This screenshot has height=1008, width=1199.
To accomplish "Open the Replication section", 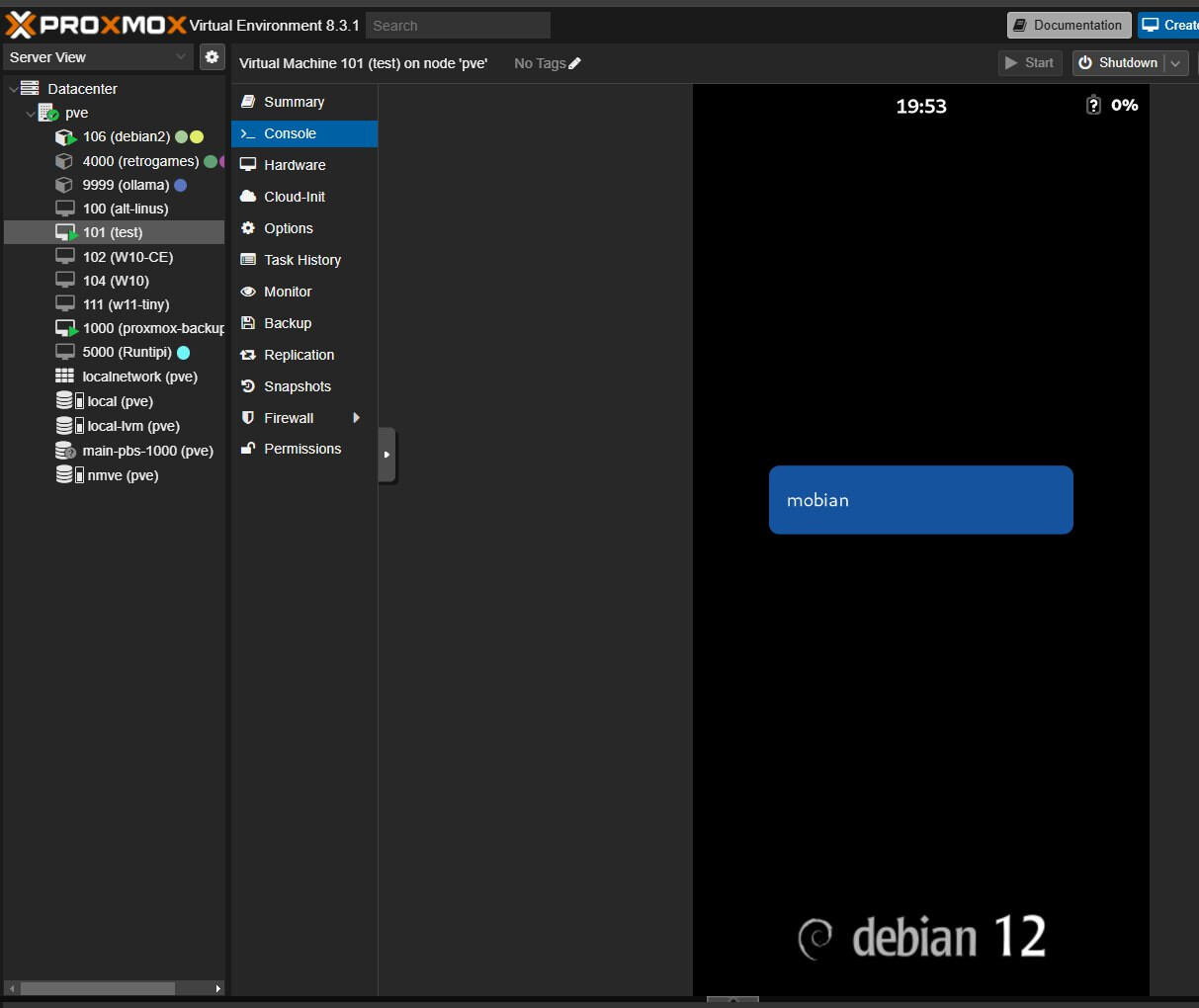I will 304,355.
